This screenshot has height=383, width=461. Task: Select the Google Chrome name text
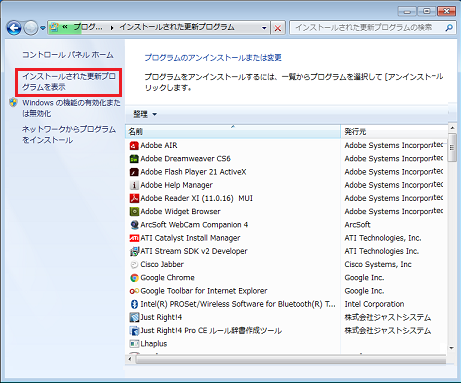click(x=167, y=278)
